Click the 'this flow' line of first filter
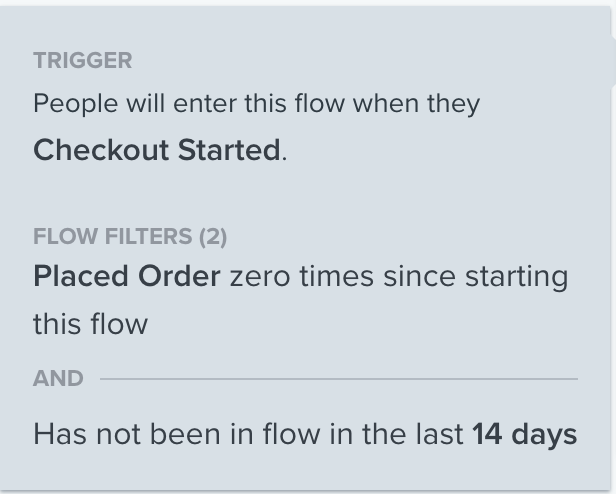Viewport: 616px width, 494px height. (x=90, y=324)
